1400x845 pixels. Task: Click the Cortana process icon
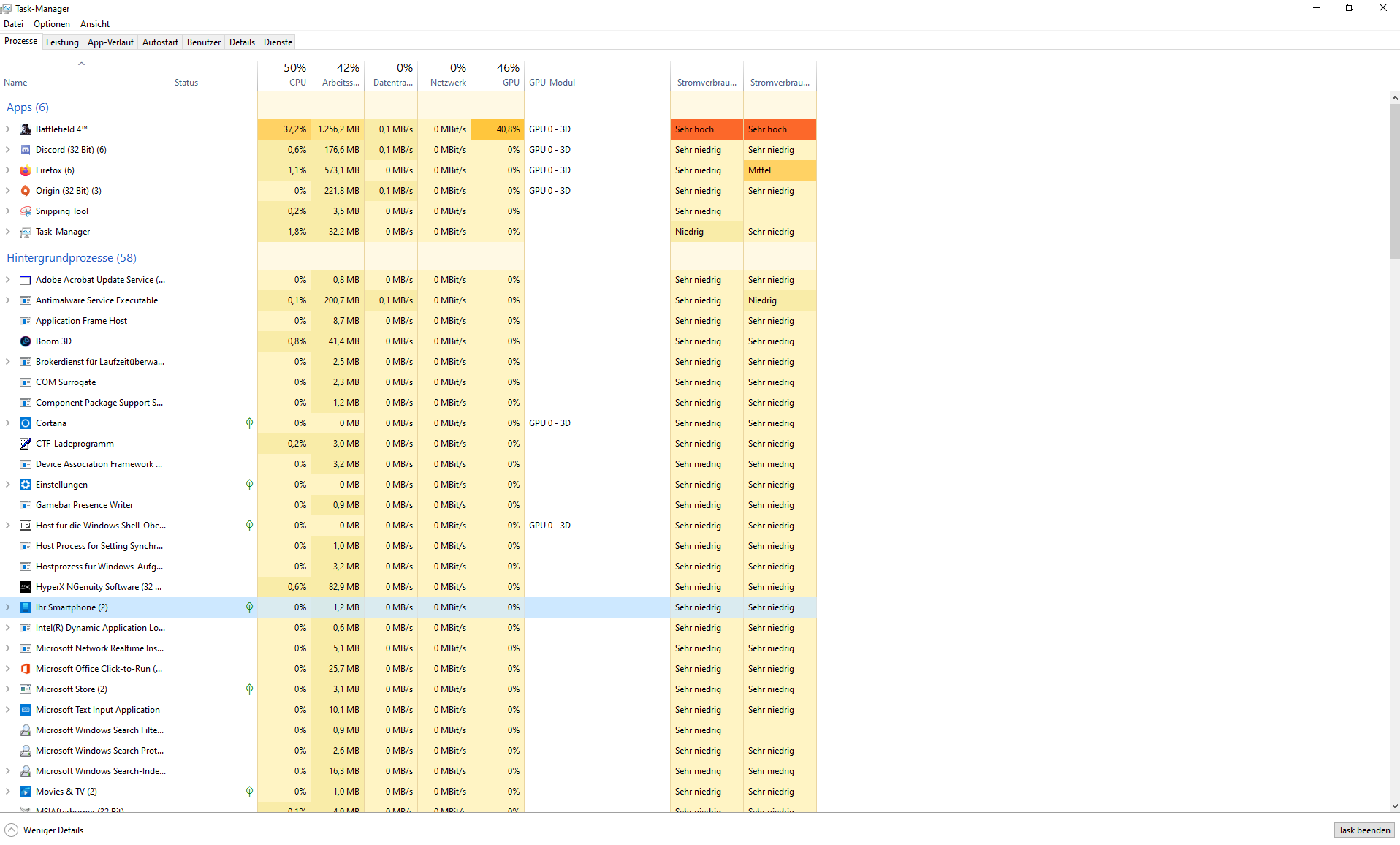(26, 423)
